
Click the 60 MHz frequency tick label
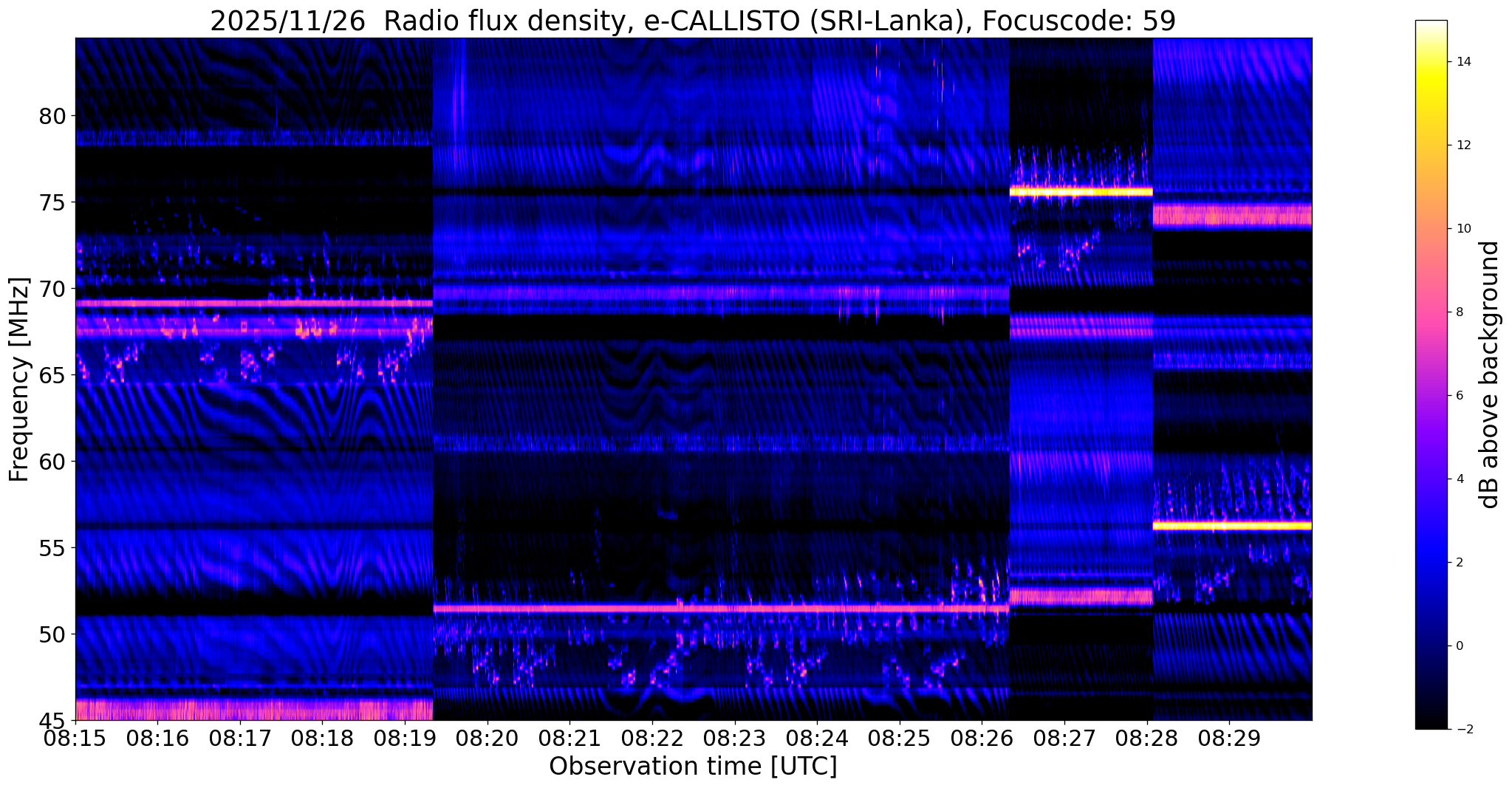coord(53,462)
